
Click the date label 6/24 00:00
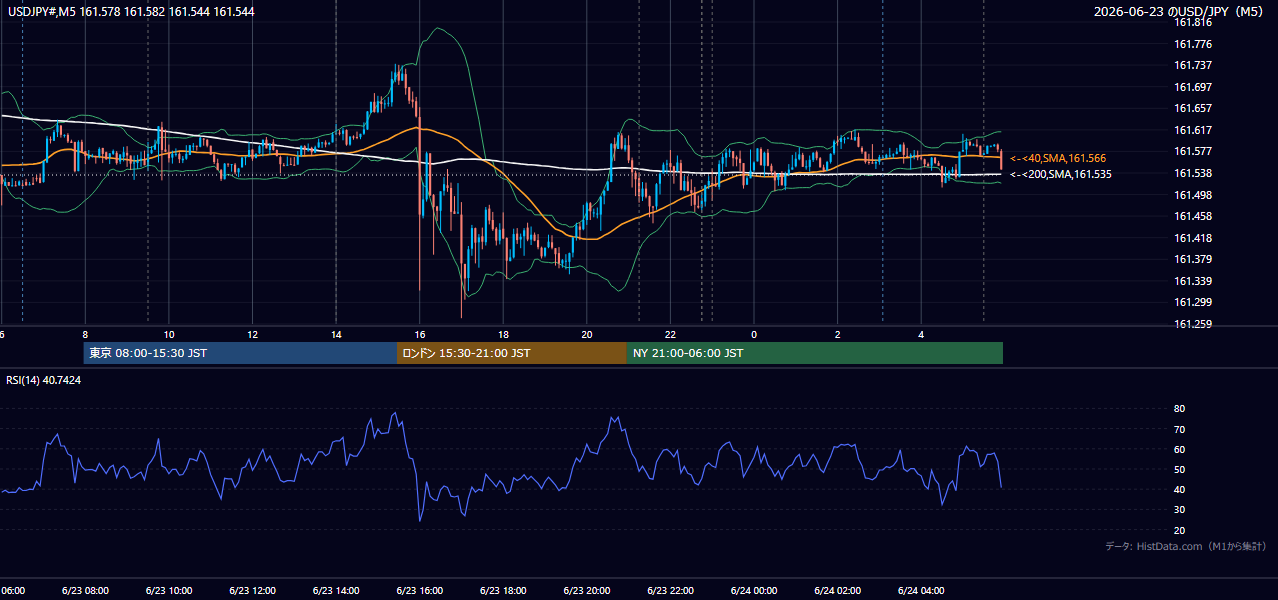(x=753, y=591)
